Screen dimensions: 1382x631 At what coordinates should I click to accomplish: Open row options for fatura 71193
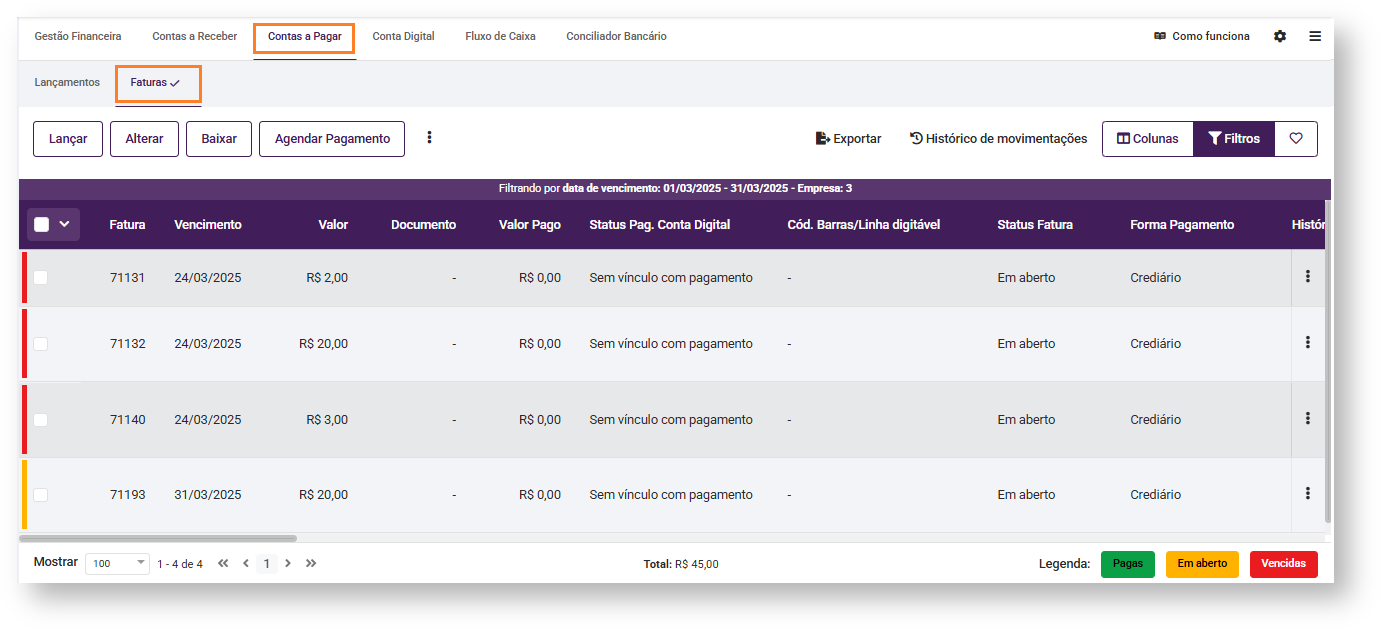coord(1307,494)
